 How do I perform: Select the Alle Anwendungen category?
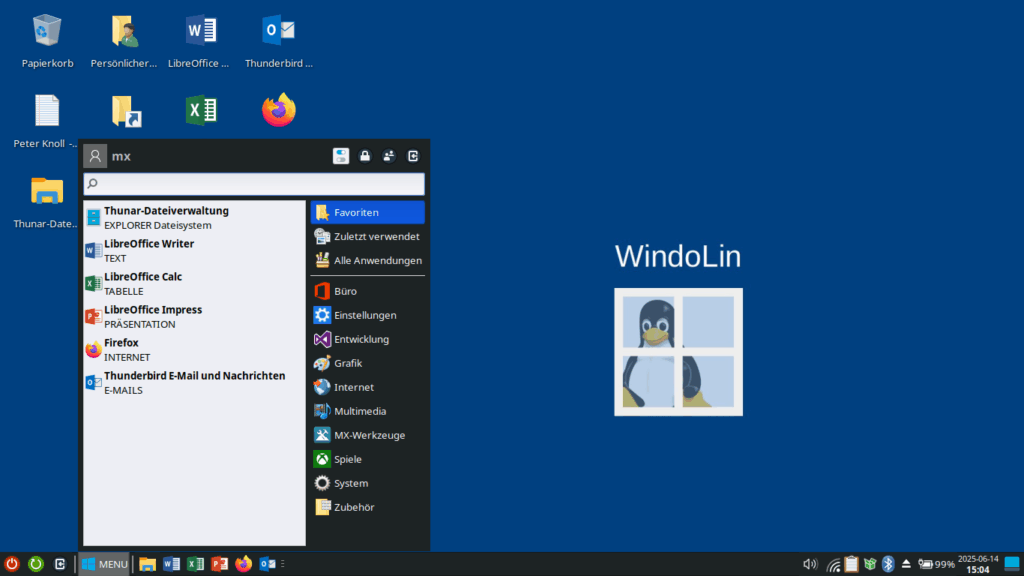tap(368, 261)
